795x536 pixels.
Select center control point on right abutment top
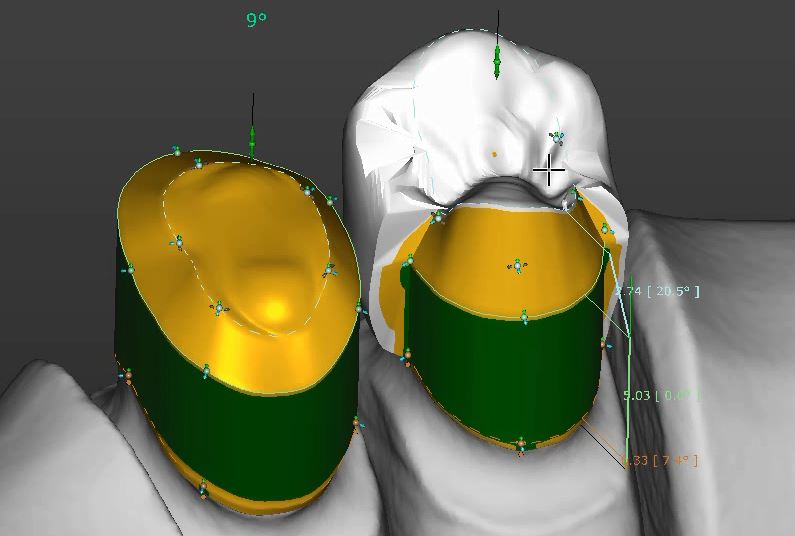point(517,266)
